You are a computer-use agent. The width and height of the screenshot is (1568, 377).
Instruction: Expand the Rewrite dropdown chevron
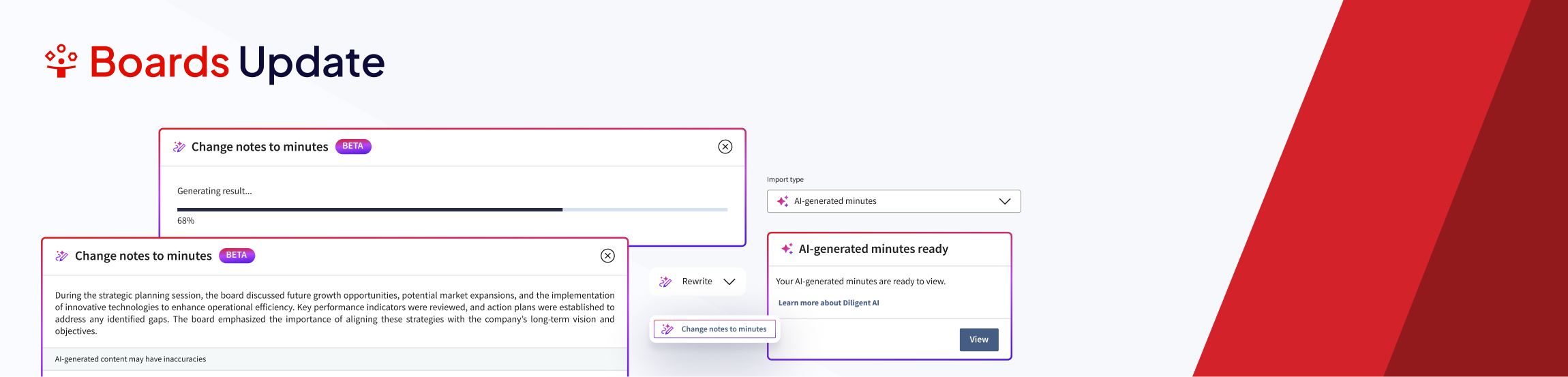coord(729,282)
